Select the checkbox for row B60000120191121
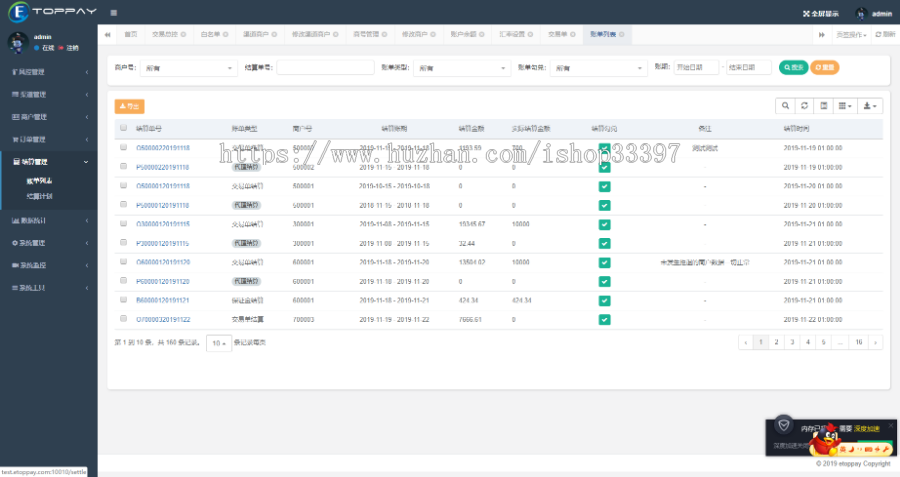Screen dimensions: 900x477 click(x=123, y=300)
